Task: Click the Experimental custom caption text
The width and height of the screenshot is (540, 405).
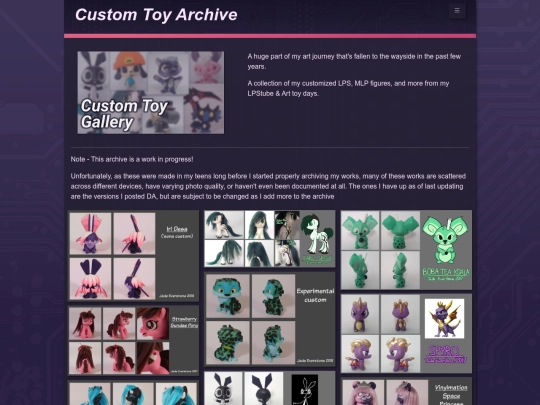Action: [315, 295]
